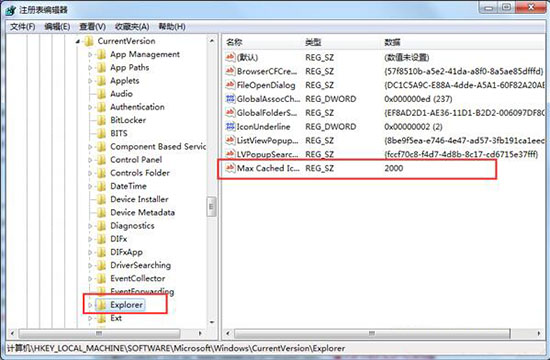Expand the App Management key arrow
The image size is (550, 360).
90,55
